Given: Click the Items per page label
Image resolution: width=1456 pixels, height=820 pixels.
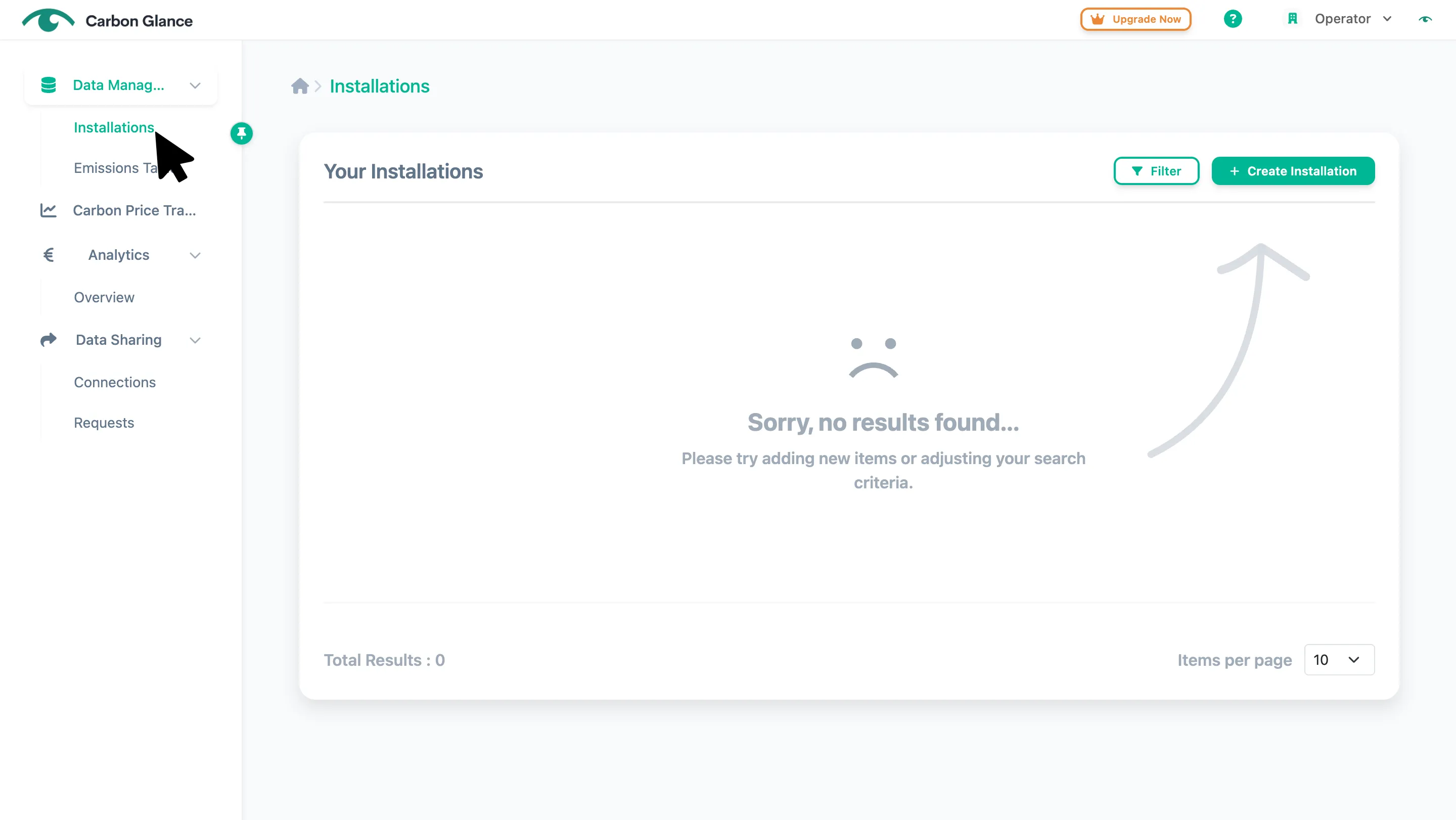Looking at the screenshot, I should click(x=1235, y=660).
